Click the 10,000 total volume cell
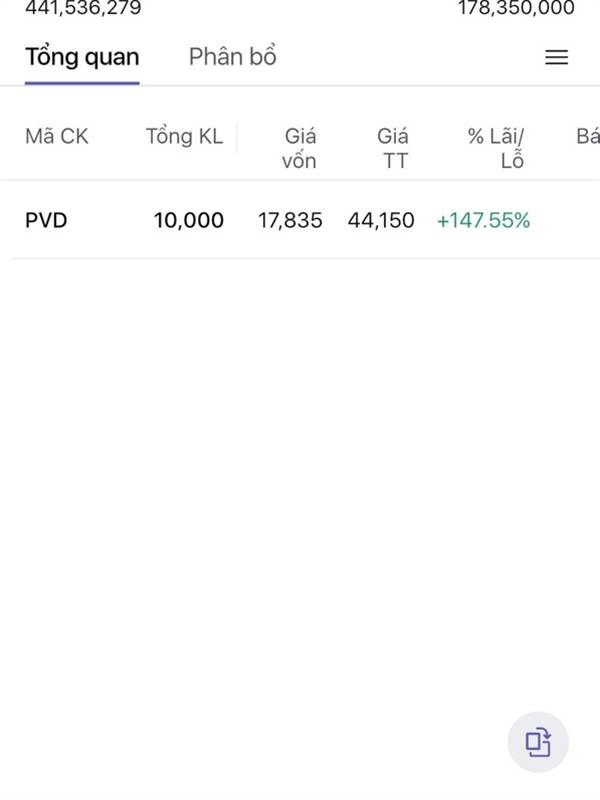Viewport: 600px width, 800px height. tap(188, 220)
